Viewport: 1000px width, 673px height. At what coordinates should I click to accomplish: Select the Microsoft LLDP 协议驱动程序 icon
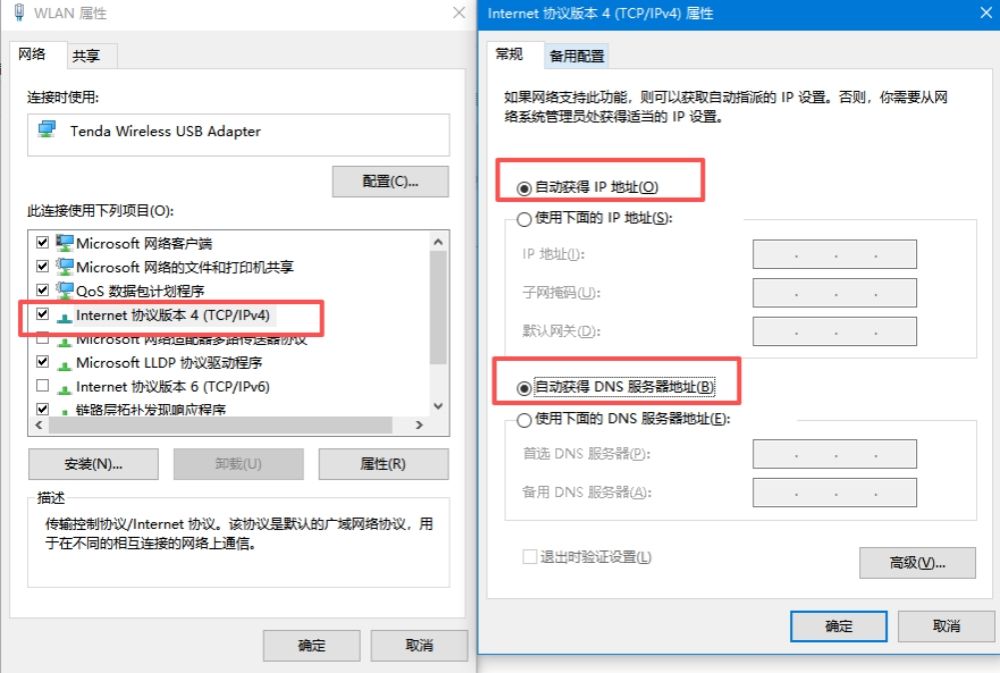point(64,365)
